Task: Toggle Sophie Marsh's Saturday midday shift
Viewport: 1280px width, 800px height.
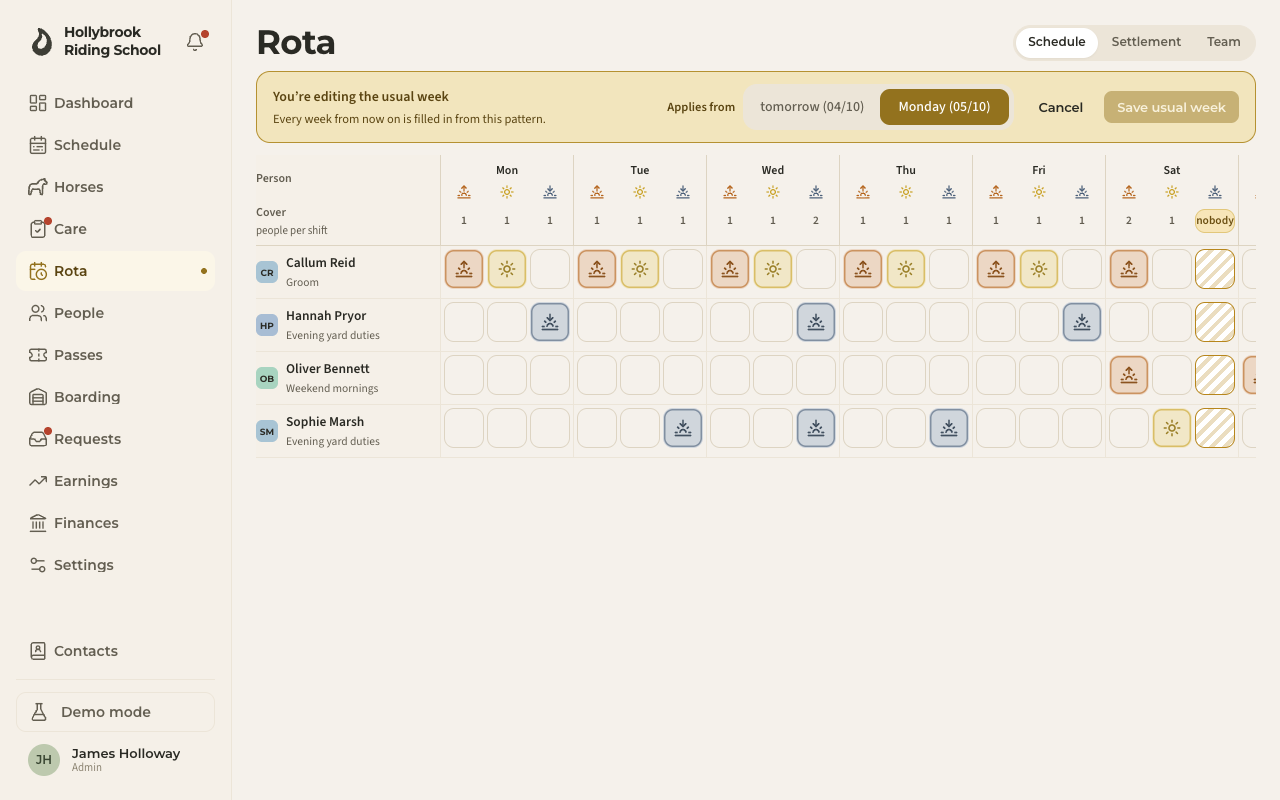Action: tap(1172, 428)
